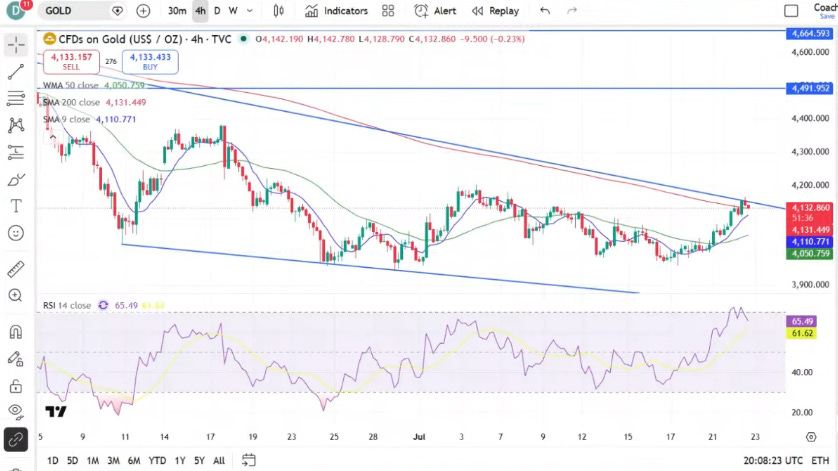Toggle stay in drawing mode
This screenshot has height=471, width=838.
(x=16, y=359)
